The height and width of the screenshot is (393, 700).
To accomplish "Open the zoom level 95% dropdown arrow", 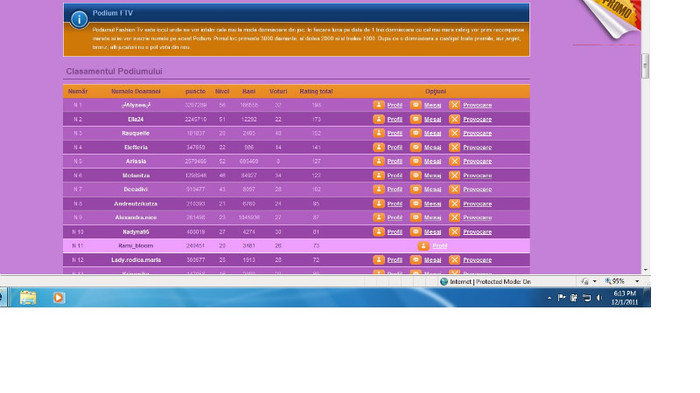I will pos(637,281).
